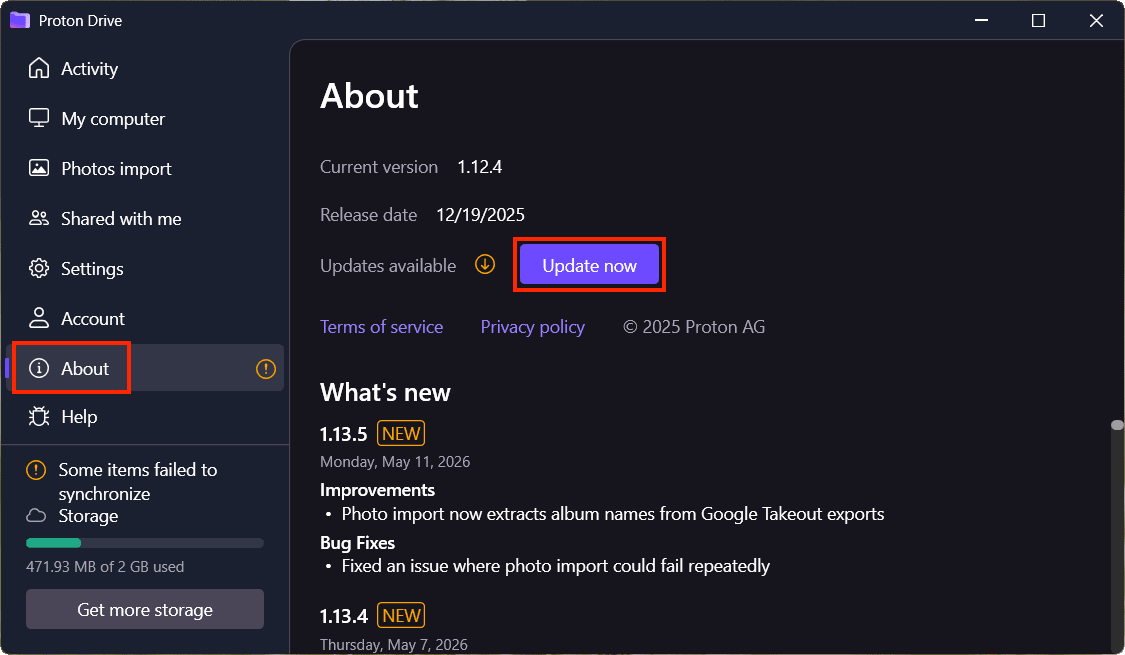Image resolution: width=1125 pixels, height=655 pixels.
Task: Click the Google Takeout exports improvement line
Action: pyautogui.click(x=613, y=514)
